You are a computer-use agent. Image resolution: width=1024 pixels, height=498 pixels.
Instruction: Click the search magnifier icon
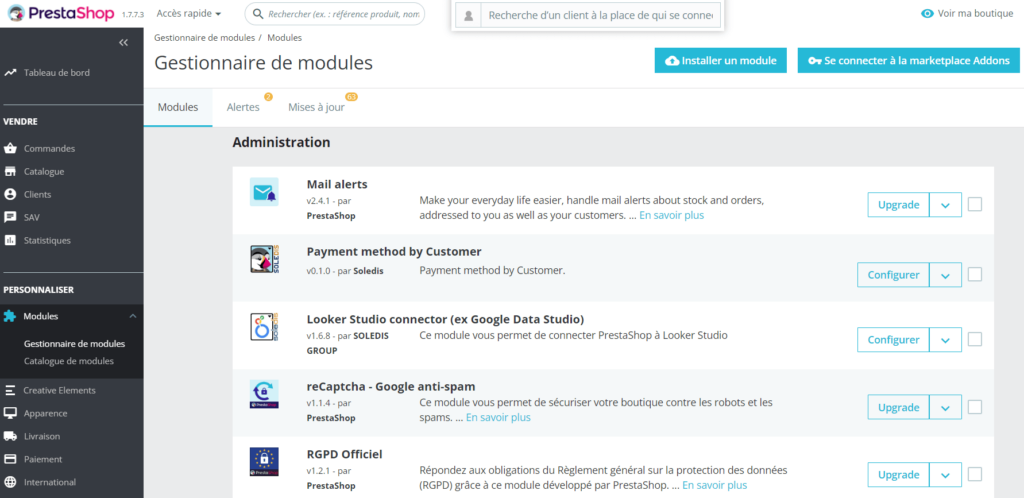(258, 14)
